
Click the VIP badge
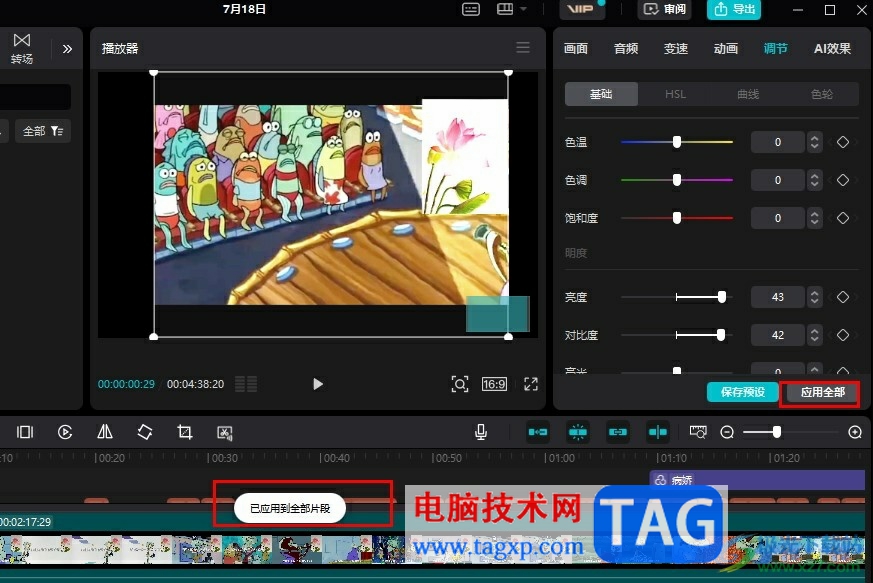(x=581, y=9)
